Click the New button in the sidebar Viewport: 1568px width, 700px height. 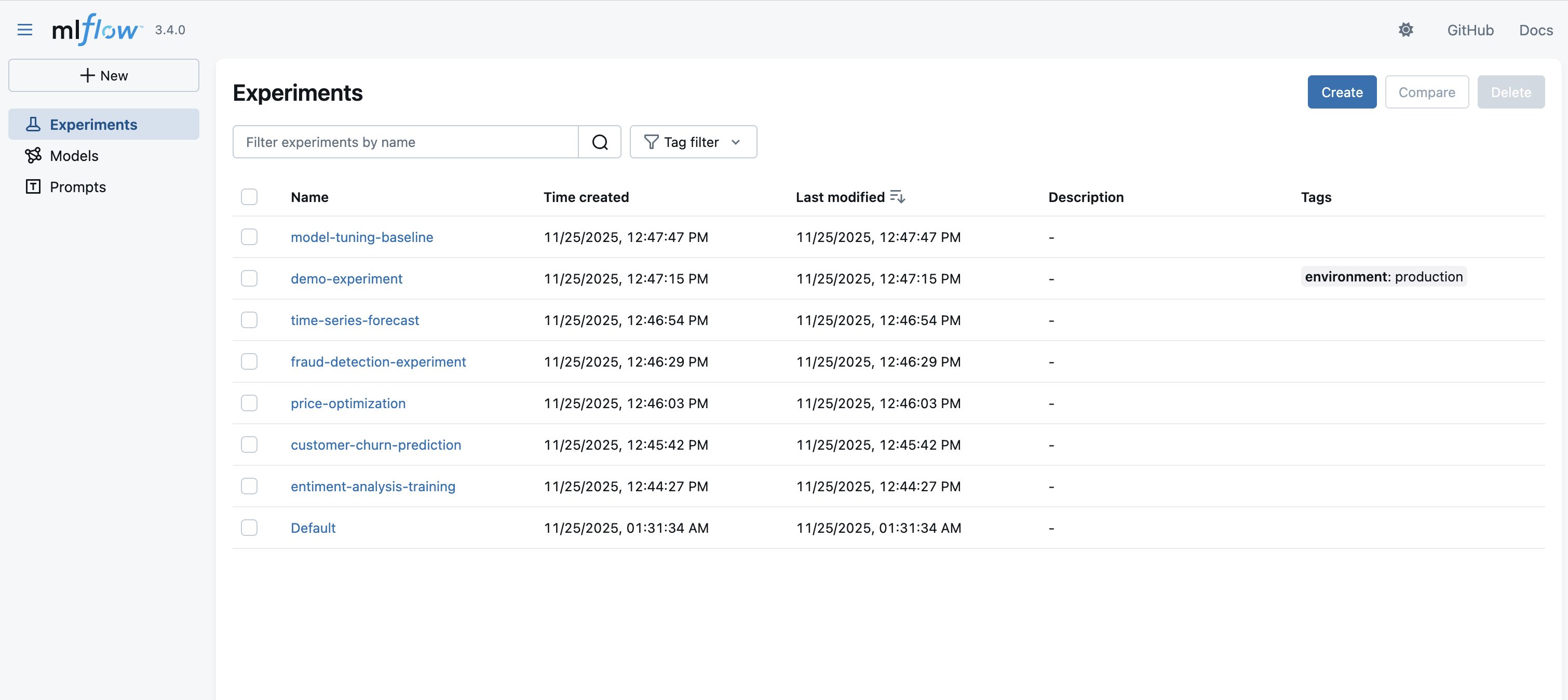(103, 75)
